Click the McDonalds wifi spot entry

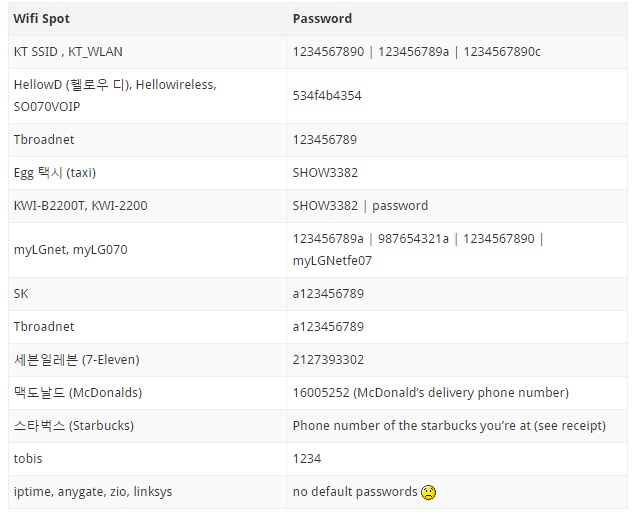77,393
